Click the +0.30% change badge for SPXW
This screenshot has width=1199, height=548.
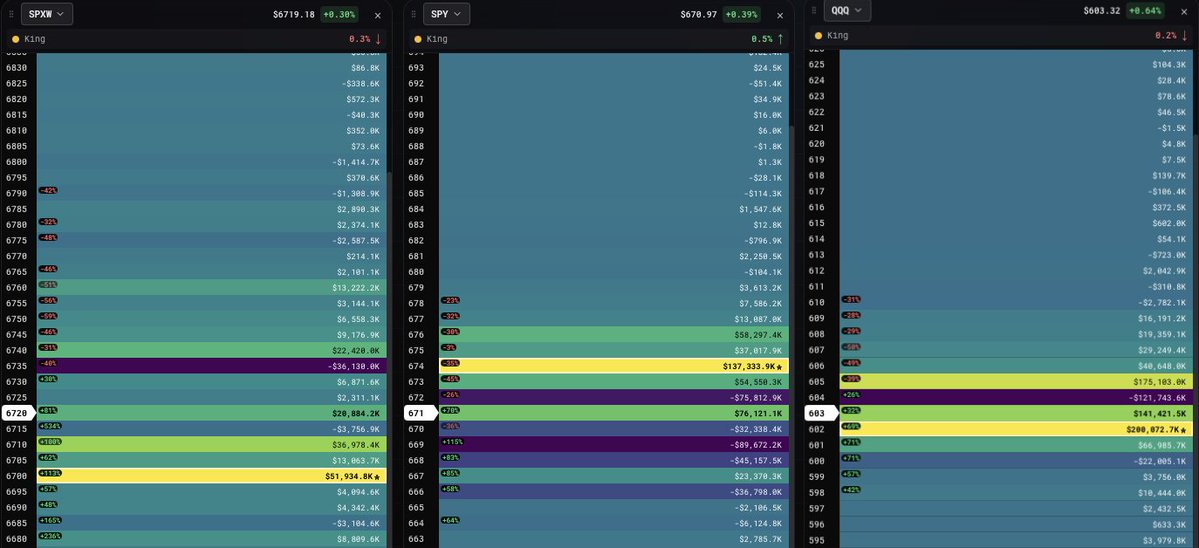pyautogui.click(x=338, y=15)
